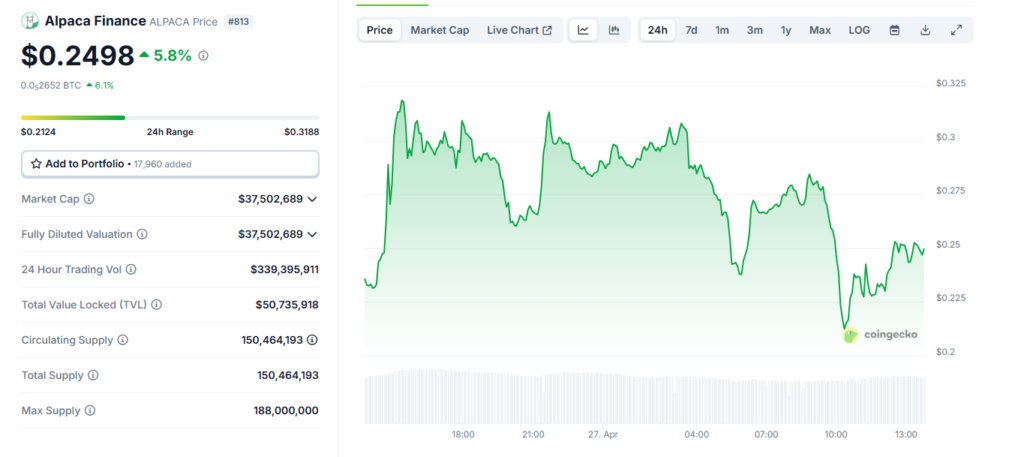The image size is (1024, 457).
Task: Switch to line chart view icon
Action: 583,30
